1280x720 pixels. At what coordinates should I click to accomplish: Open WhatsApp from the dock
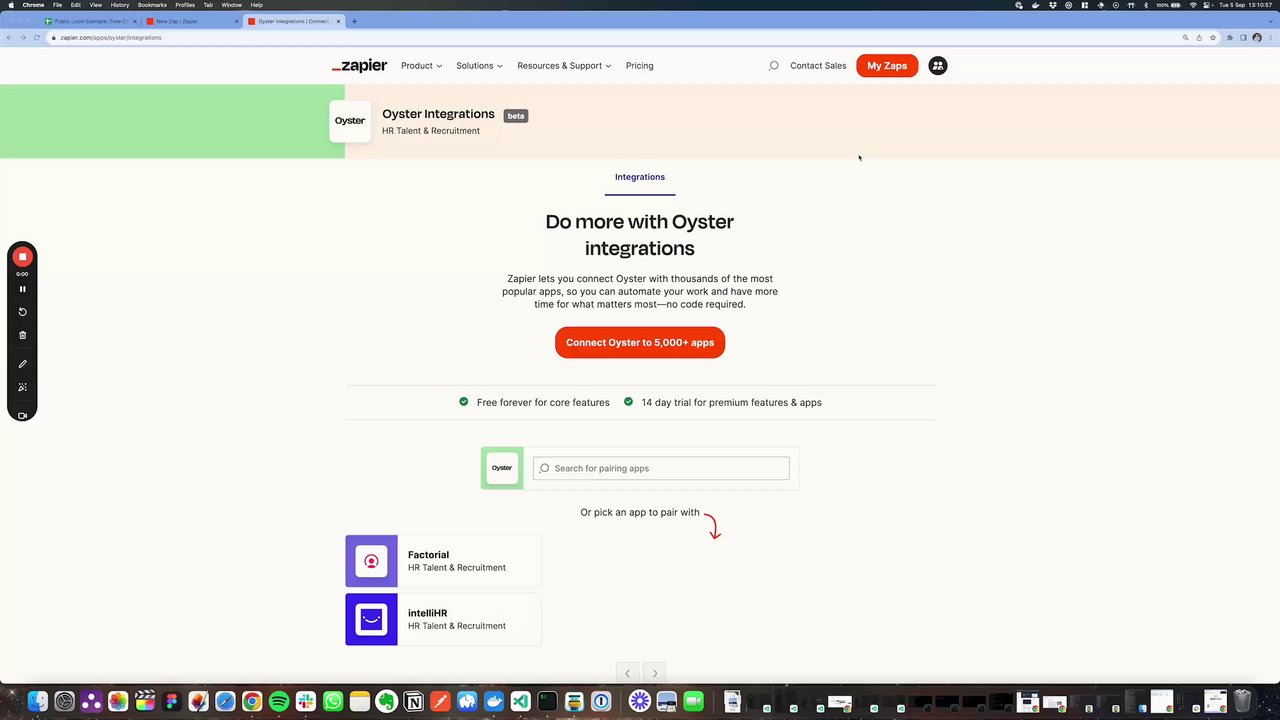point(333,702)
